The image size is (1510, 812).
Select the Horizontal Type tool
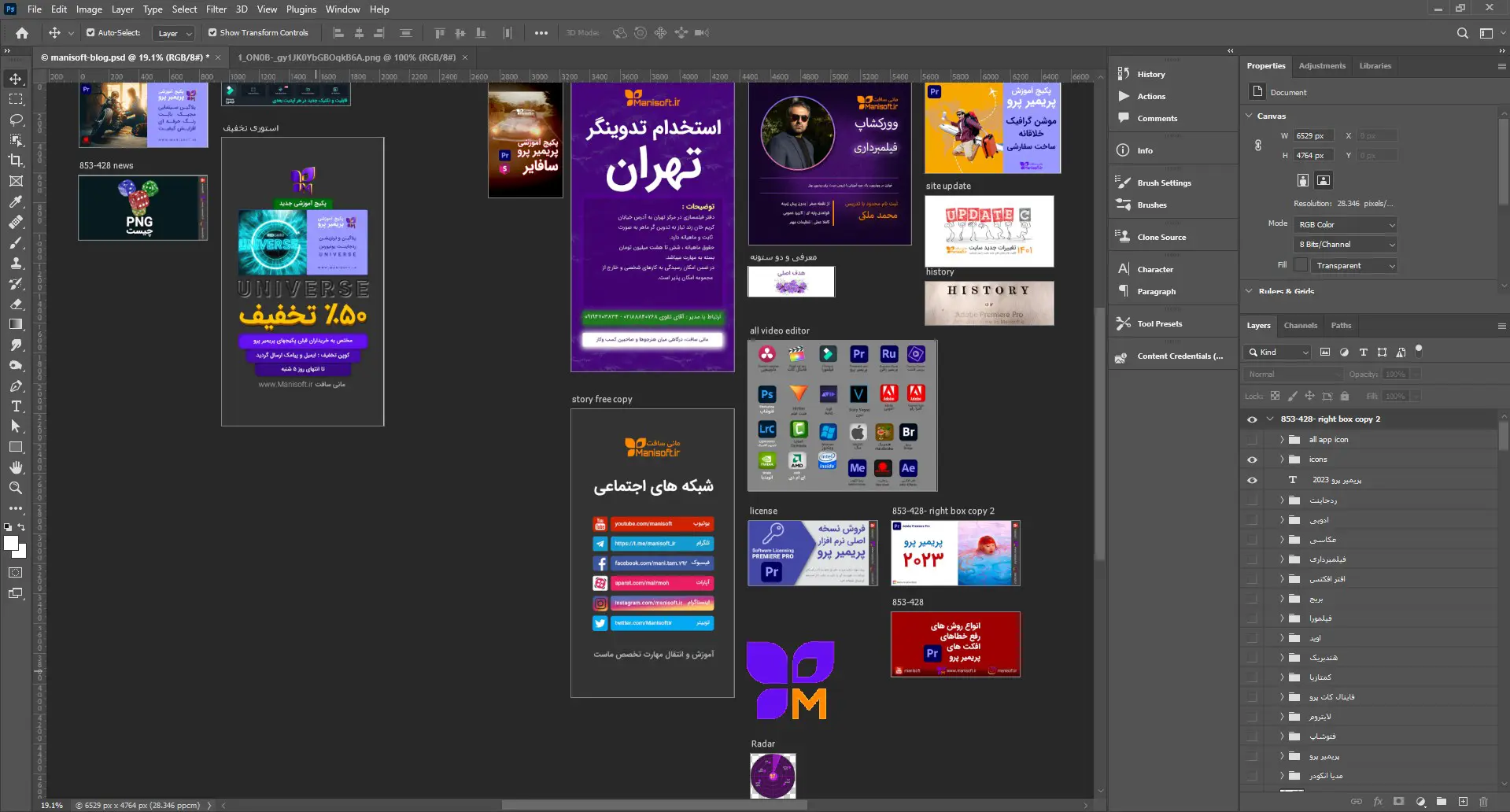pos(16,406)
